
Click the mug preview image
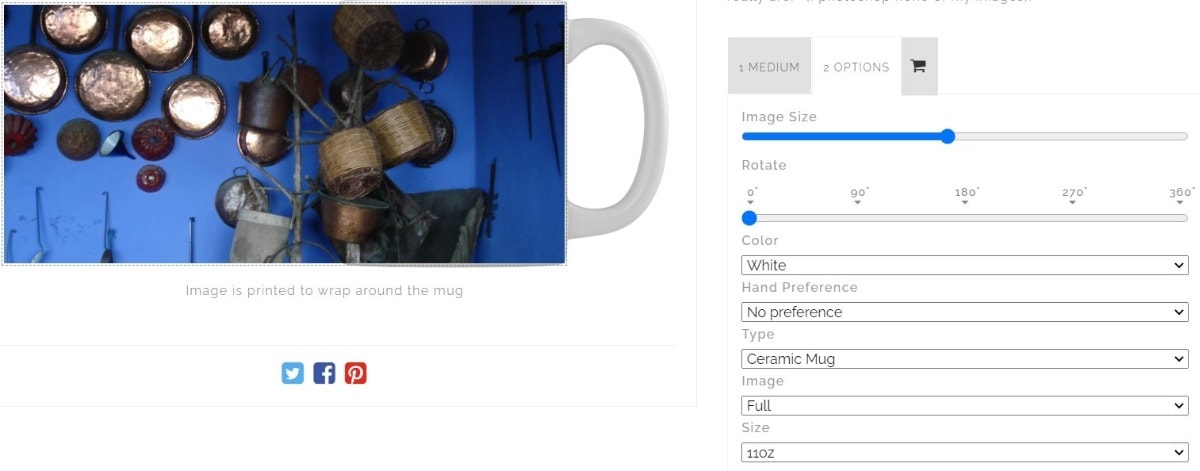[285, 133]
